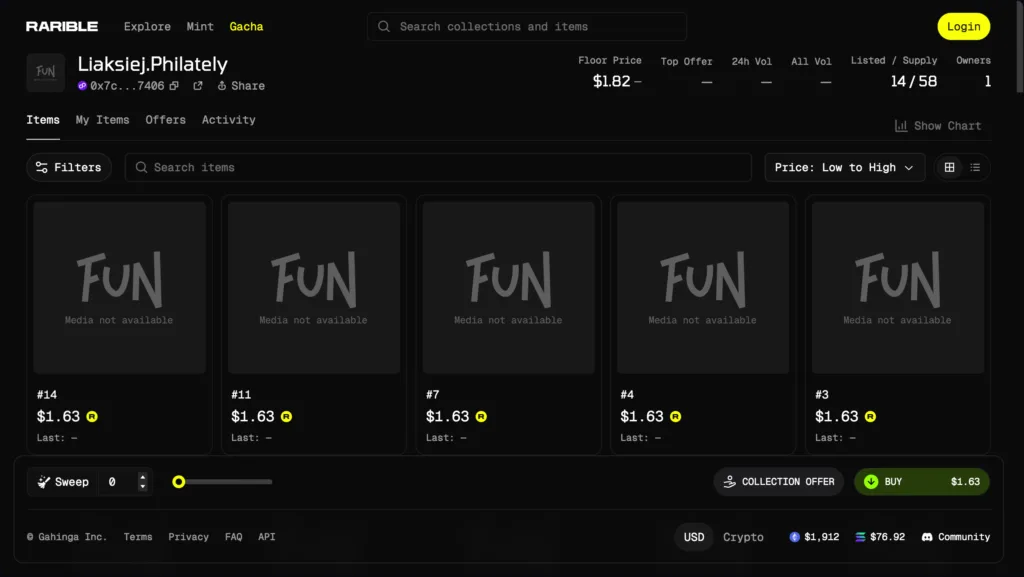1024x577 pixels.
Task: Click the Gahinga Inc. copyright text
Action: (67, 537)
